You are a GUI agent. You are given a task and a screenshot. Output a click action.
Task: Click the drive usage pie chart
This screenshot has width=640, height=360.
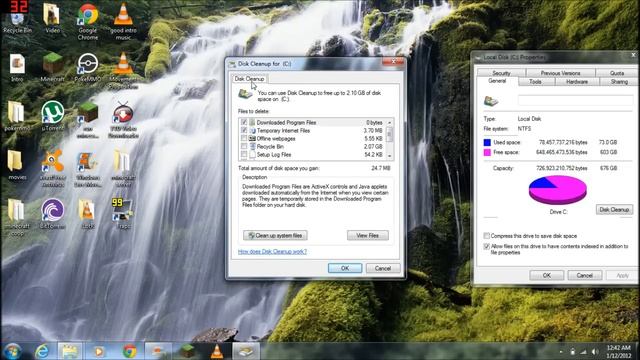558,190
